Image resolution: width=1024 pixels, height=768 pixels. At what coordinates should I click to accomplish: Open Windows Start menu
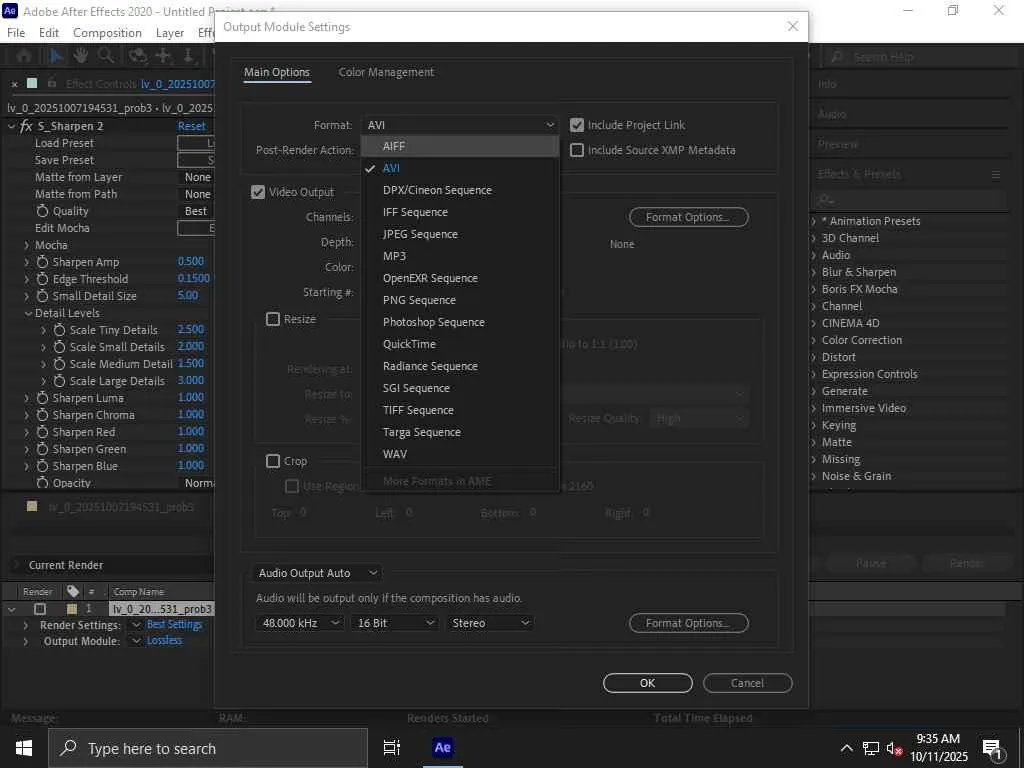[x=24, y=748]
